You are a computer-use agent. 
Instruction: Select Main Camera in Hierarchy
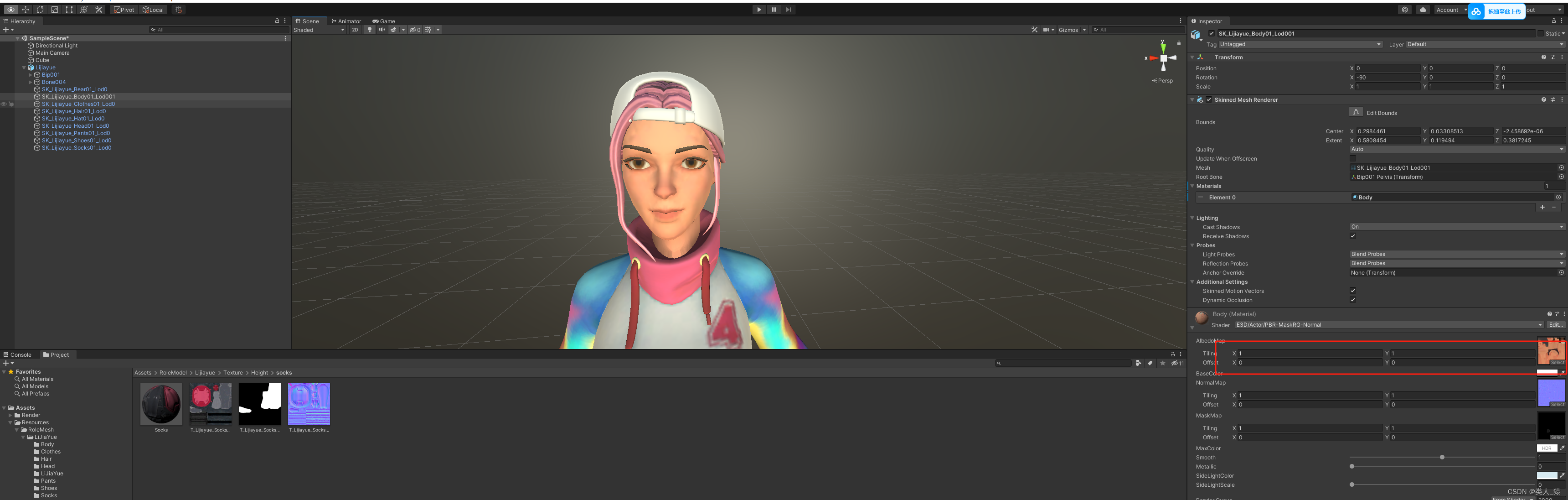pos(52,53)
